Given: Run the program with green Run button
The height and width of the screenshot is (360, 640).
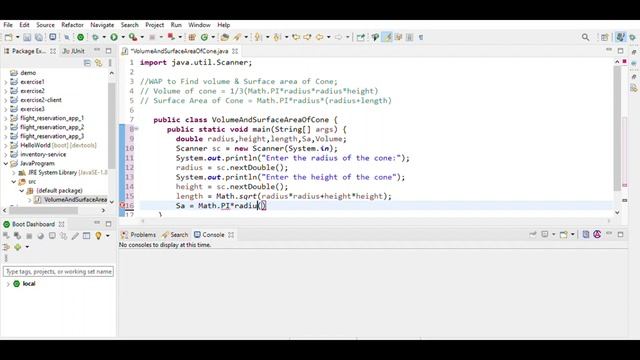Looking at the screenshot, I should (114, 37).
